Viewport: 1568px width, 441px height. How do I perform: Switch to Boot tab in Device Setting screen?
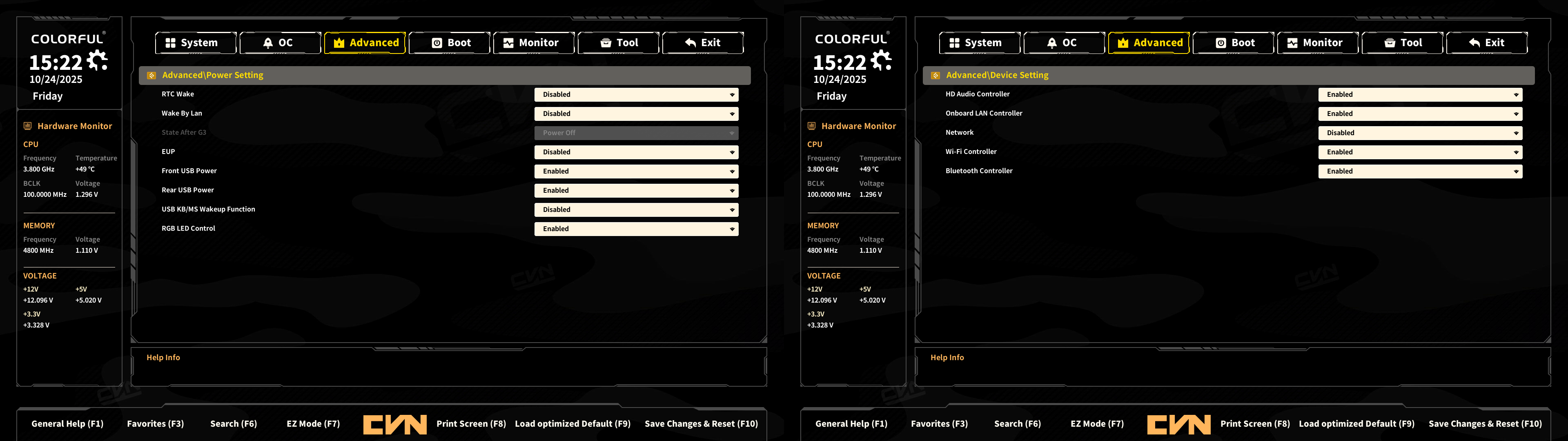click(x=1233, y=42)
